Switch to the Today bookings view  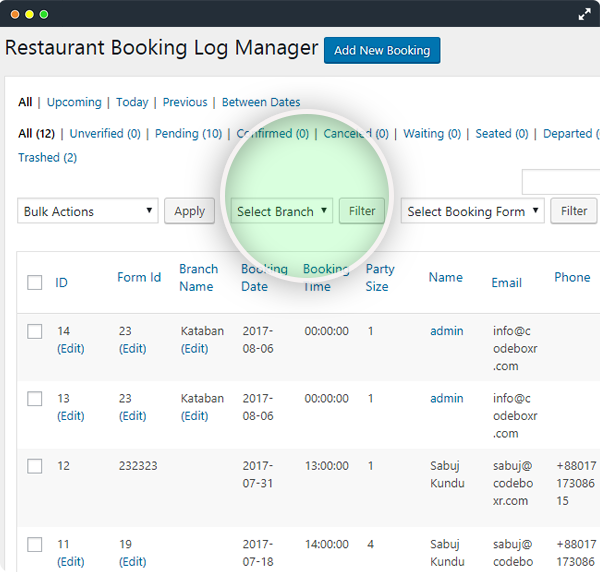tap(132, 102)
